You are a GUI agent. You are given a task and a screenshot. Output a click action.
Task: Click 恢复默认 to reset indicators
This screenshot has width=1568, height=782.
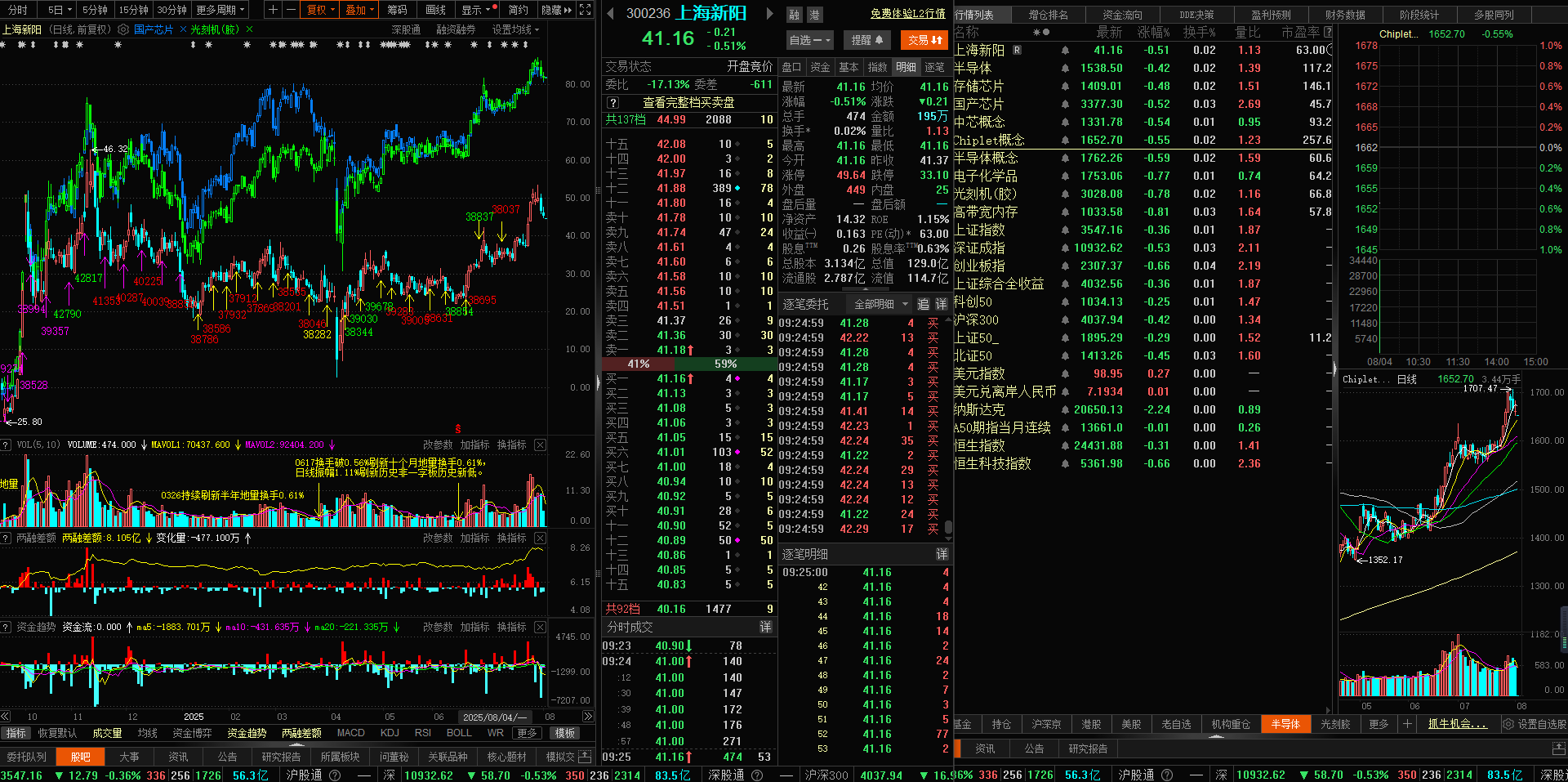(57, 733)
